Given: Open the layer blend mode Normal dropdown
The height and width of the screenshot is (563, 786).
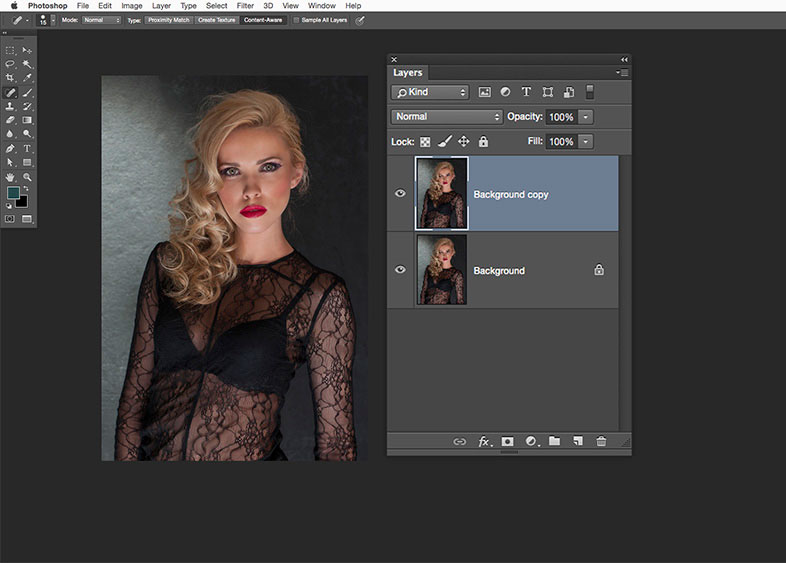Looking at the screenshot, I should 447,117.
